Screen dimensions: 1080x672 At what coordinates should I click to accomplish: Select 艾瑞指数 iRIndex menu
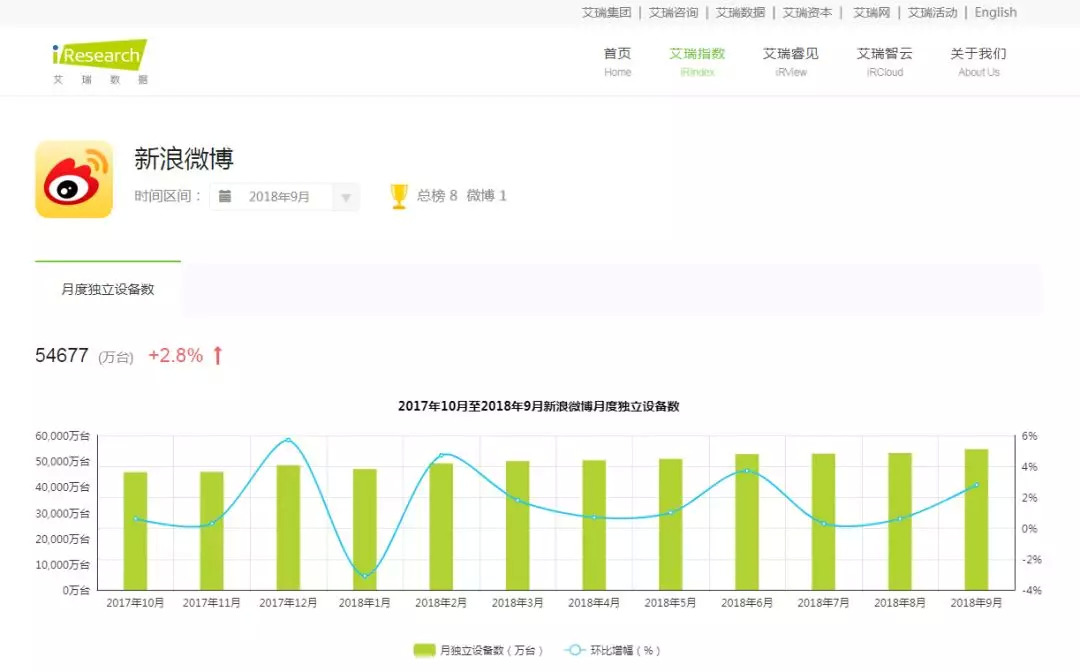click(697, 61)
